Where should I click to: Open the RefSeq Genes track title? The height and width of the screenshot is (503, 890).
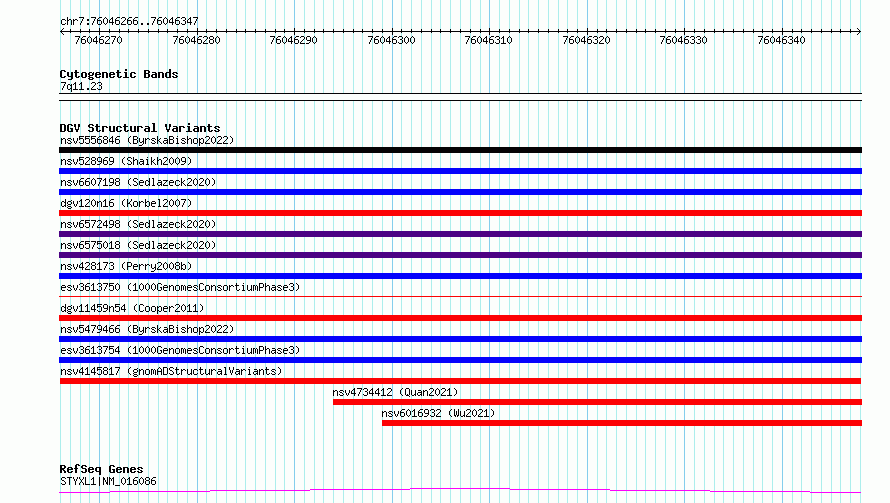pyautogui.click(x=101, y=470)
